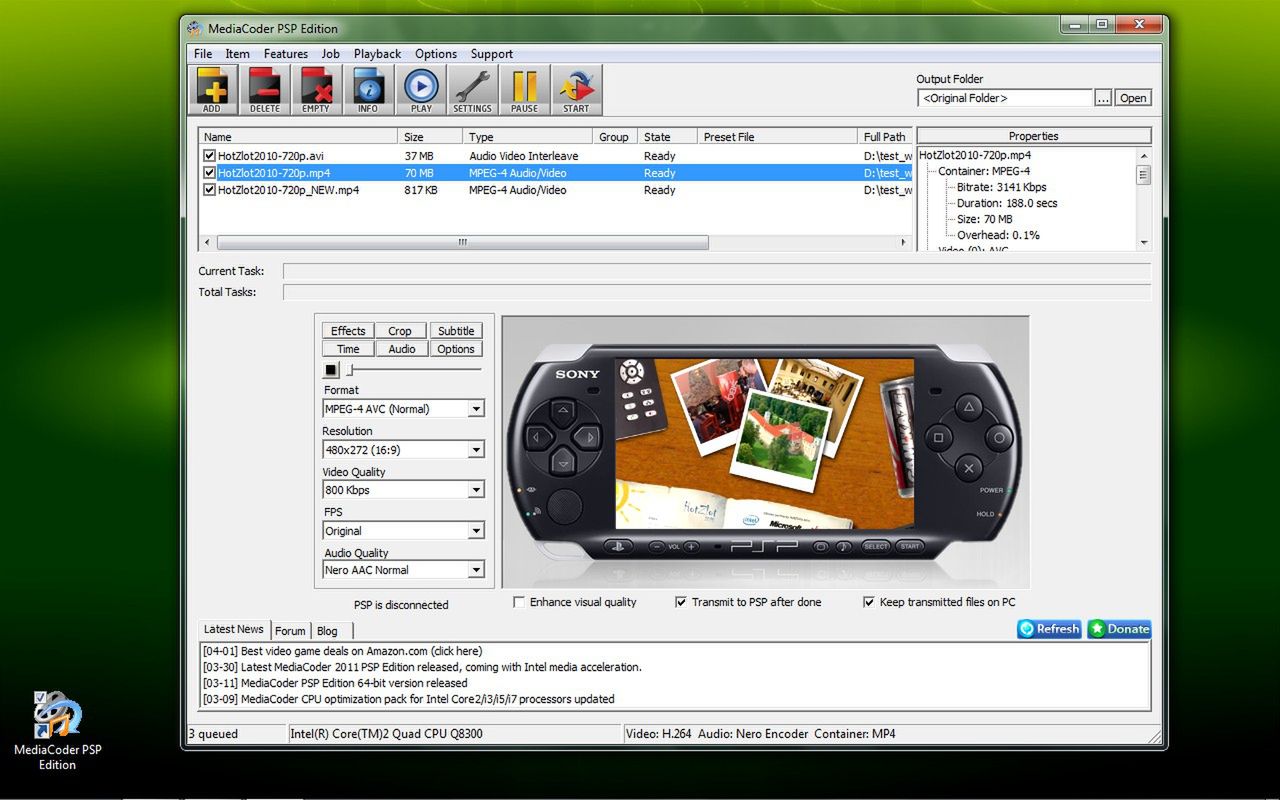The height and width of the screenshot is (800, 1280).
Task: Click the Output Folder input field
Action: coord(1005,98)
